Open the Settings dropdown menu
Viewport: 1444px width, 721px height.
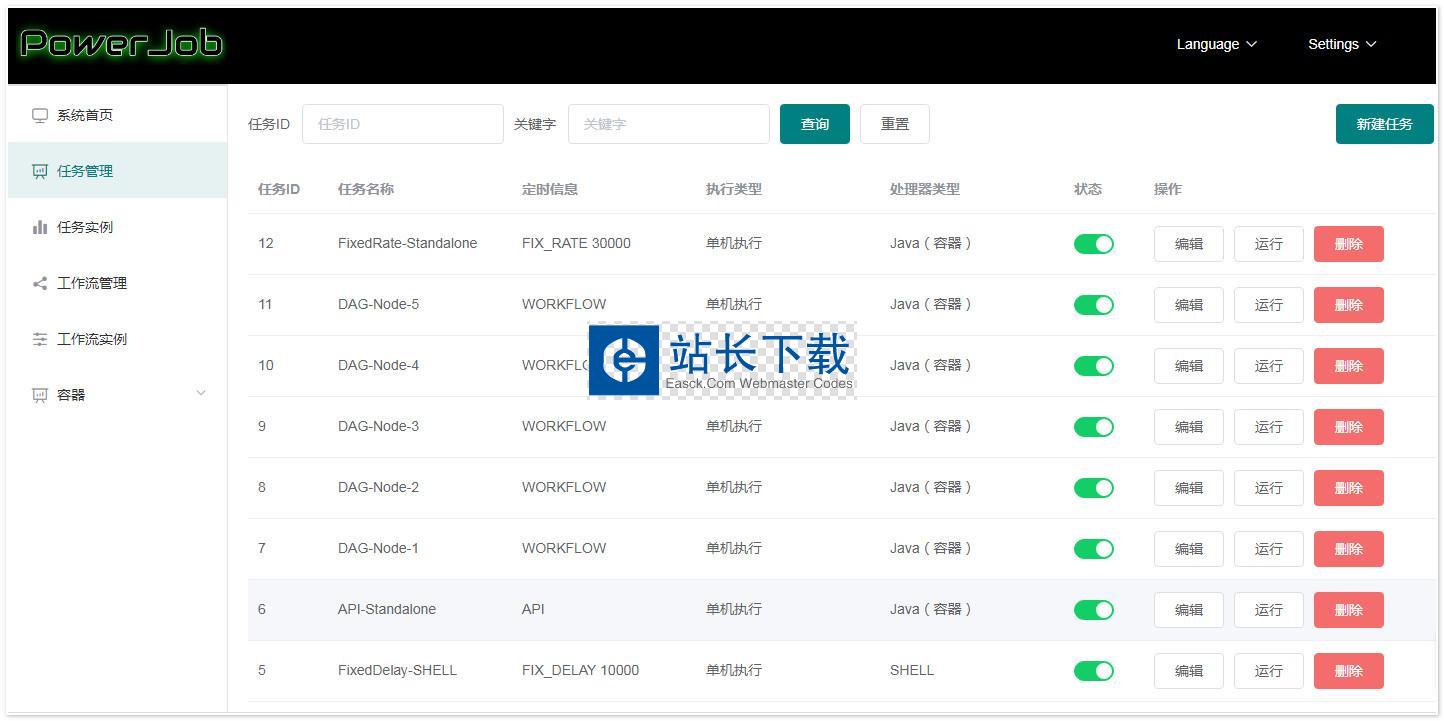pos(1341,44)
